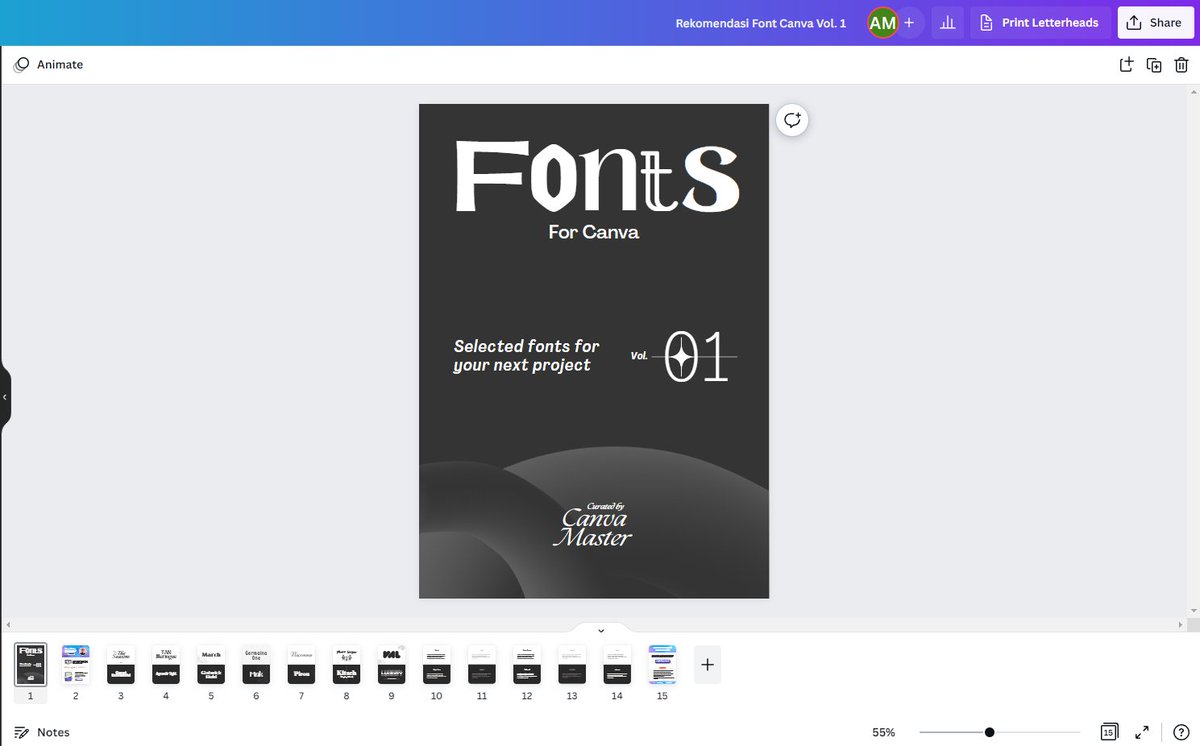Screen dimensions: 1200x746
Task: Add page with plus tile in strip
Action: 707,664
